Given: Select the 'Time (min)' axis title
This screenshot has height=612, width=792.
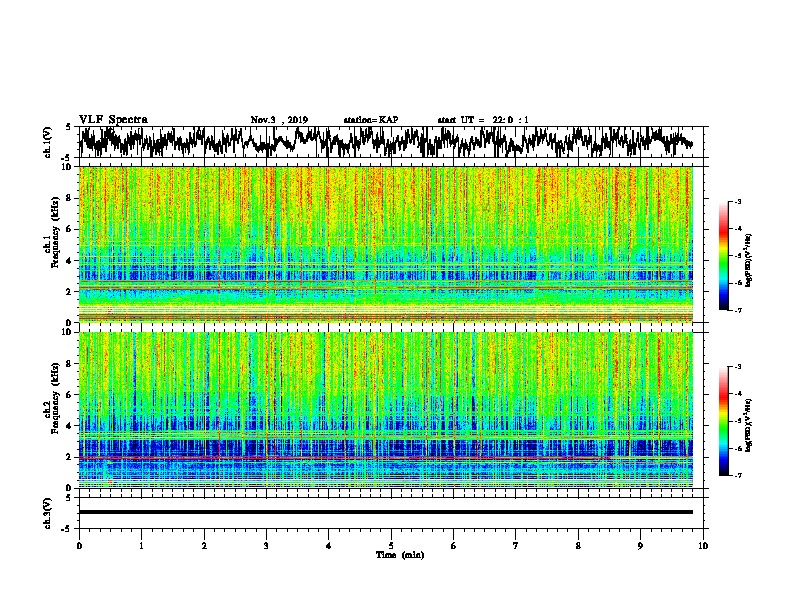Looking at the screenshot, I should click(400, 555).
